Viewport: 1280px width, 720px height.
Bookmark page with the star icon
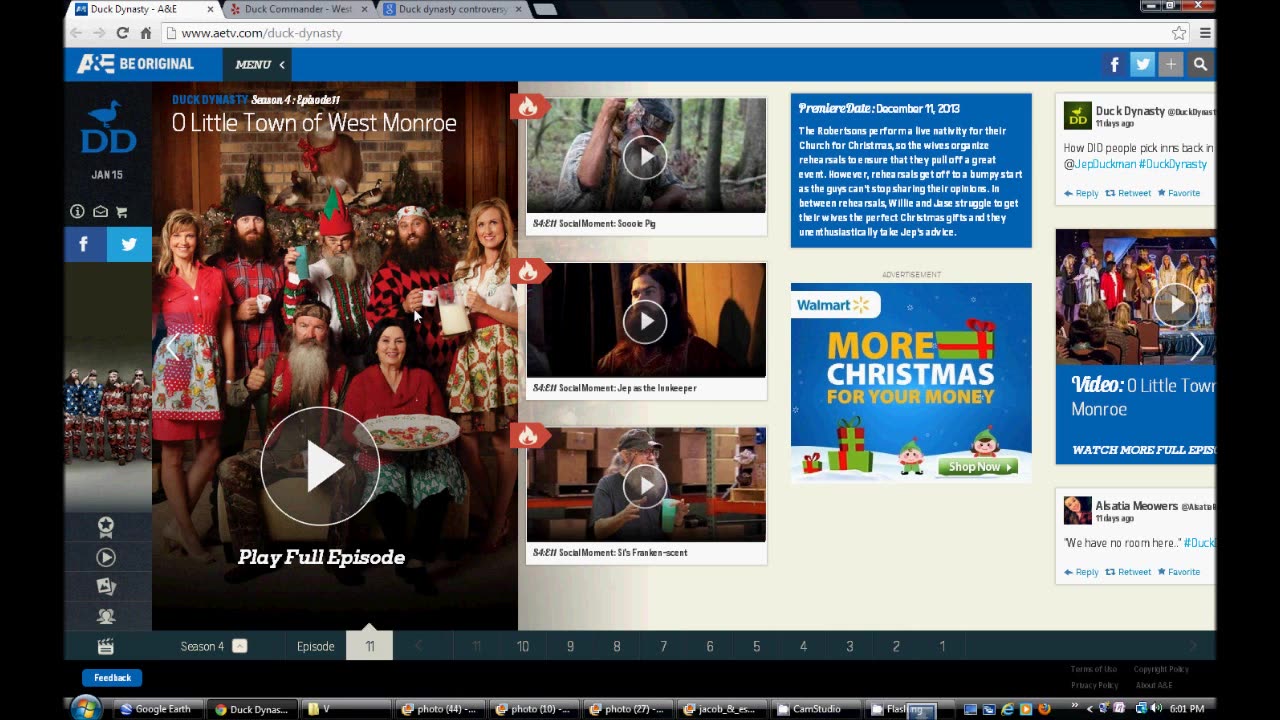(1179, 33)
